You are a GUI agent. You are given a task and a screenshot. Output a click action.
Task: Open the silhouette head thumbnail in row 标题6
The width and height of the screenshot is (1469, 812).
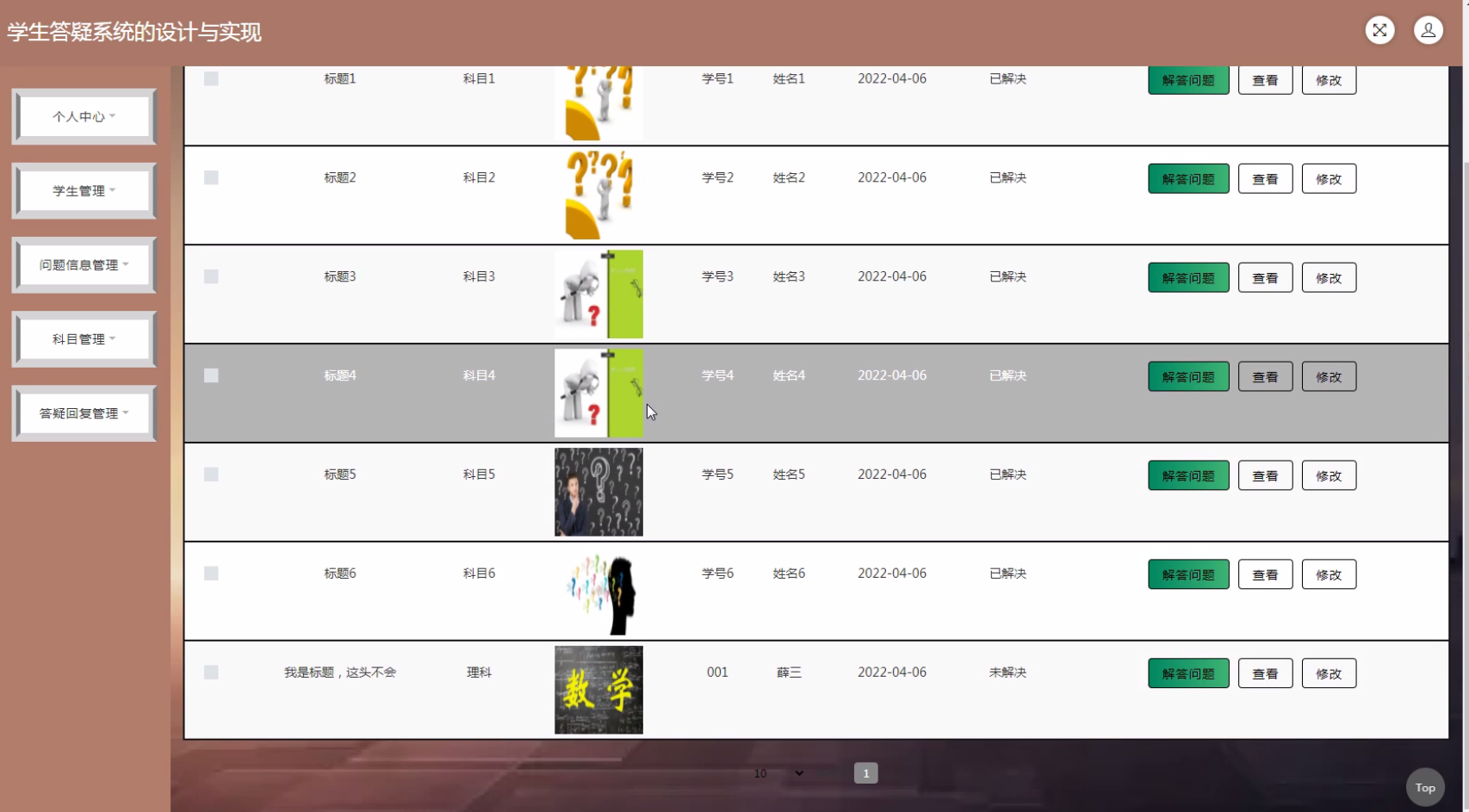point(598,591)
